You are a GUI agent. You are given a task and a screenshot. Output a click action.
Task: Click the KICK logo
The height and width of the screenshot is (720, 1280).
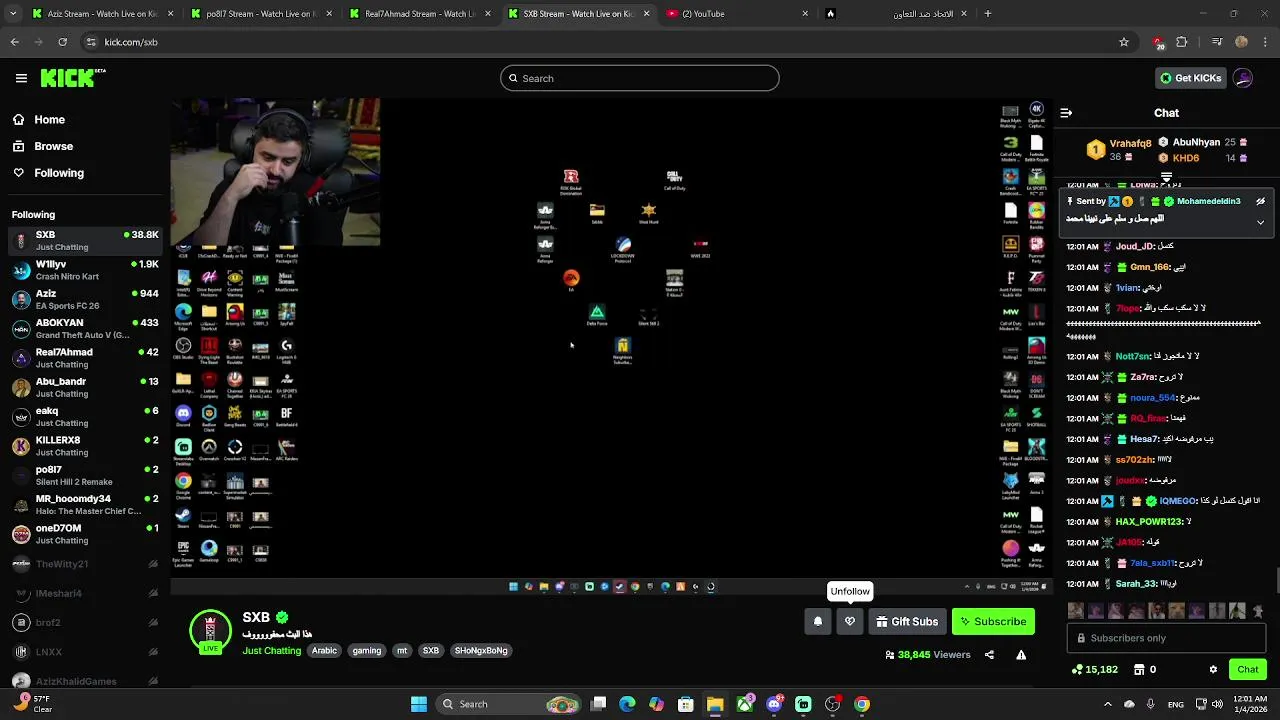72,78
